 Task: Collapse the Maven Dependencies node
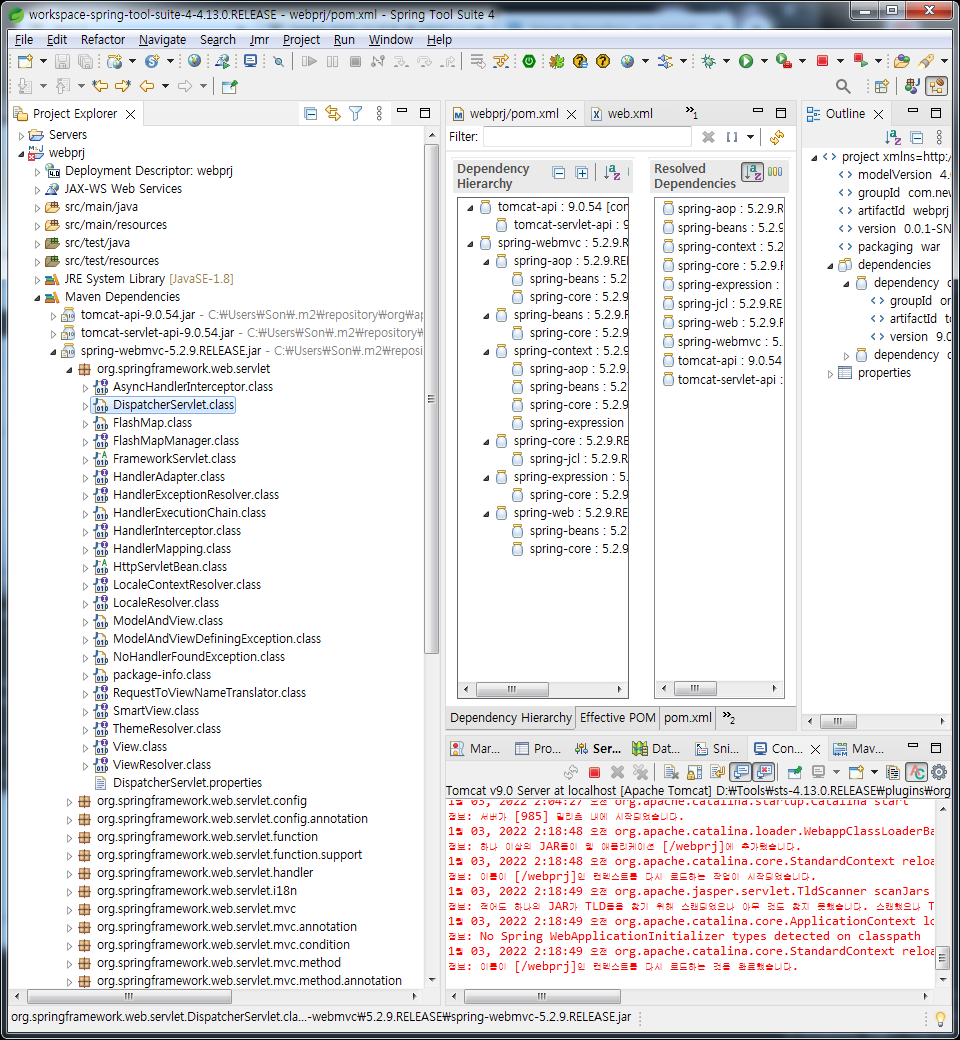[37, 297]
